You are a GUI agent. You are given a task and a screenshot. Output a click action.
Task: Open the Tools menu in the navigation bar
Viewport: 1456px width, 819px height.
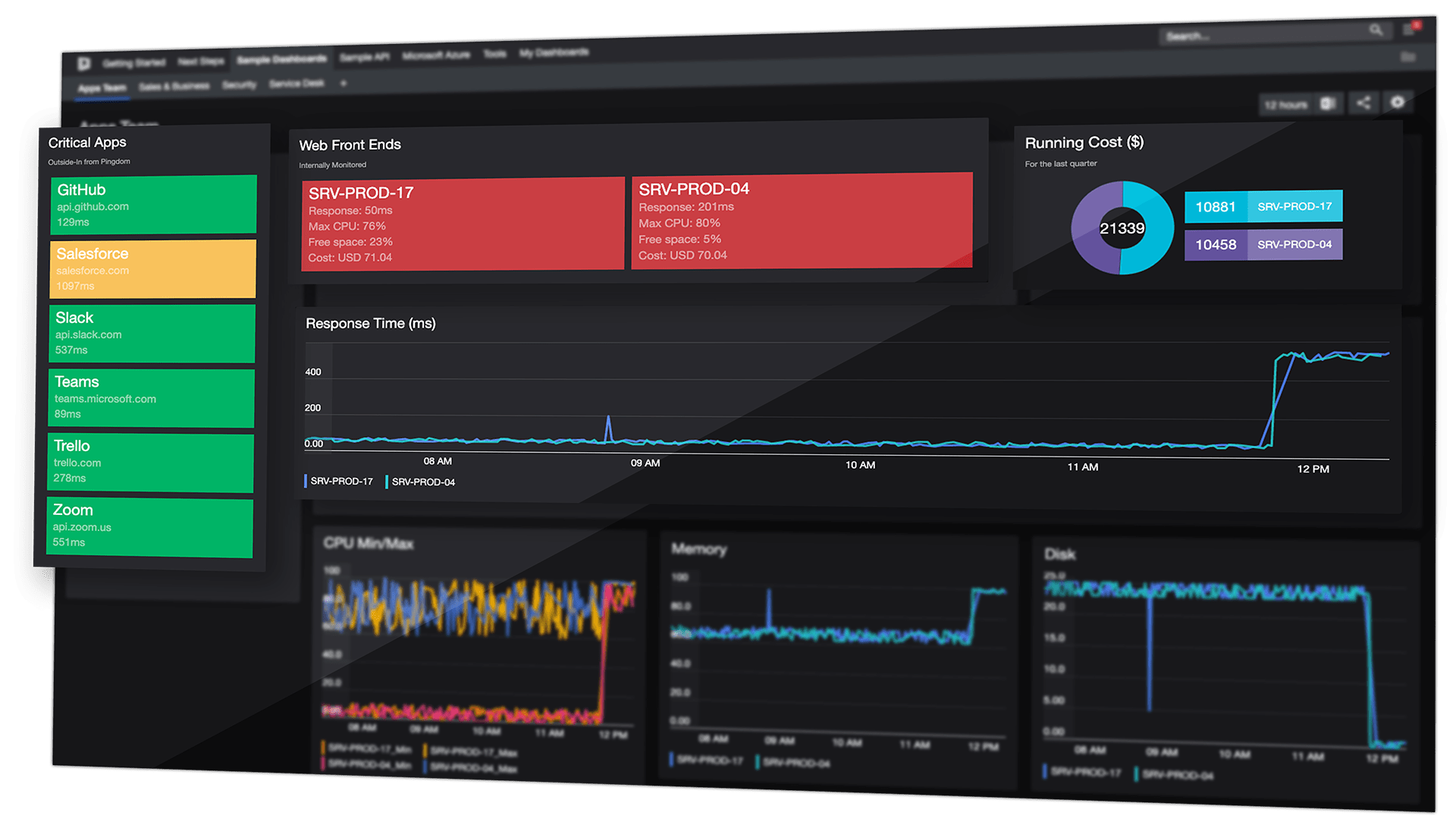pos(494,53)
